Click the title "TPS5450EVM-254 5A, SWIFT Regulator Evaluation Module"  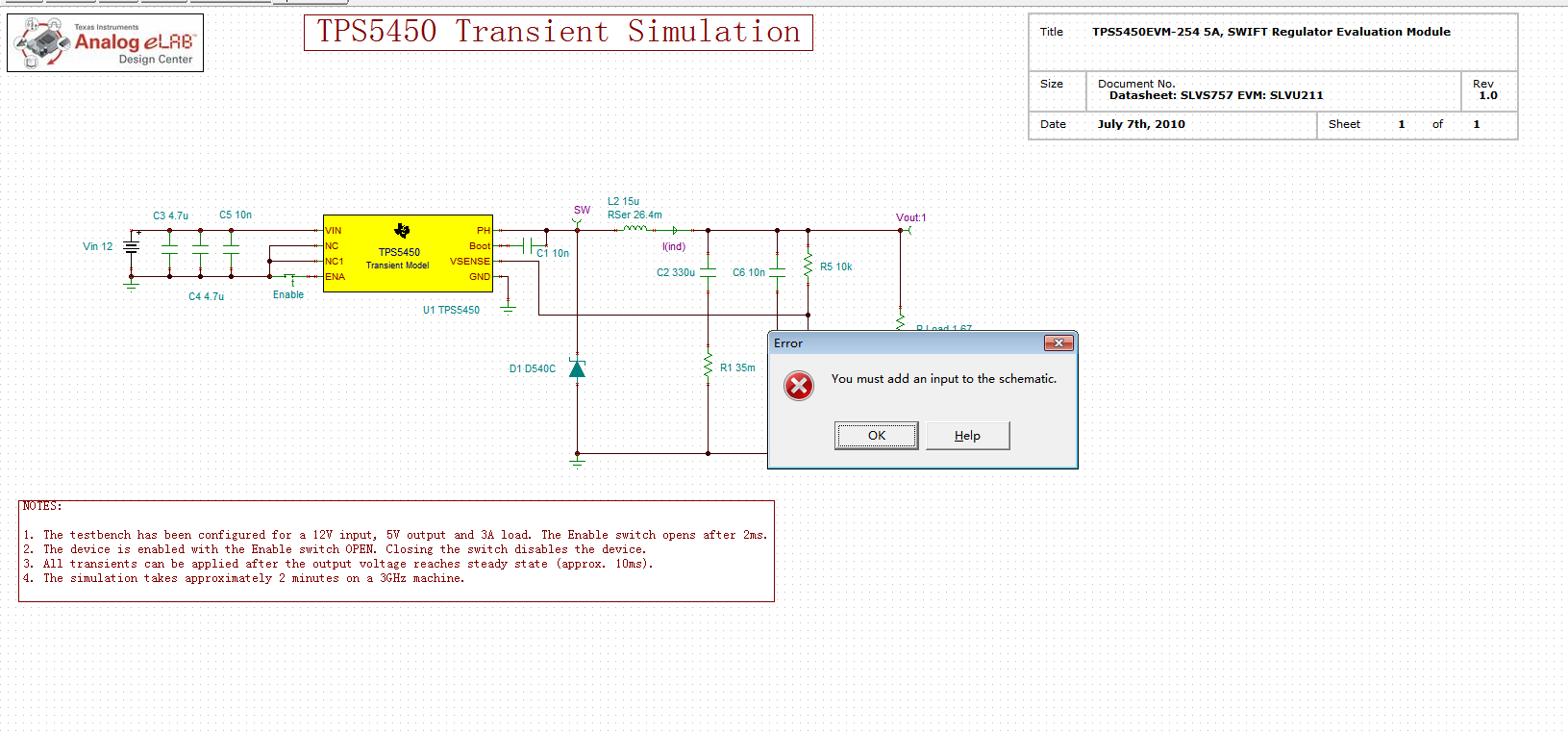[x=1271, y=32]
